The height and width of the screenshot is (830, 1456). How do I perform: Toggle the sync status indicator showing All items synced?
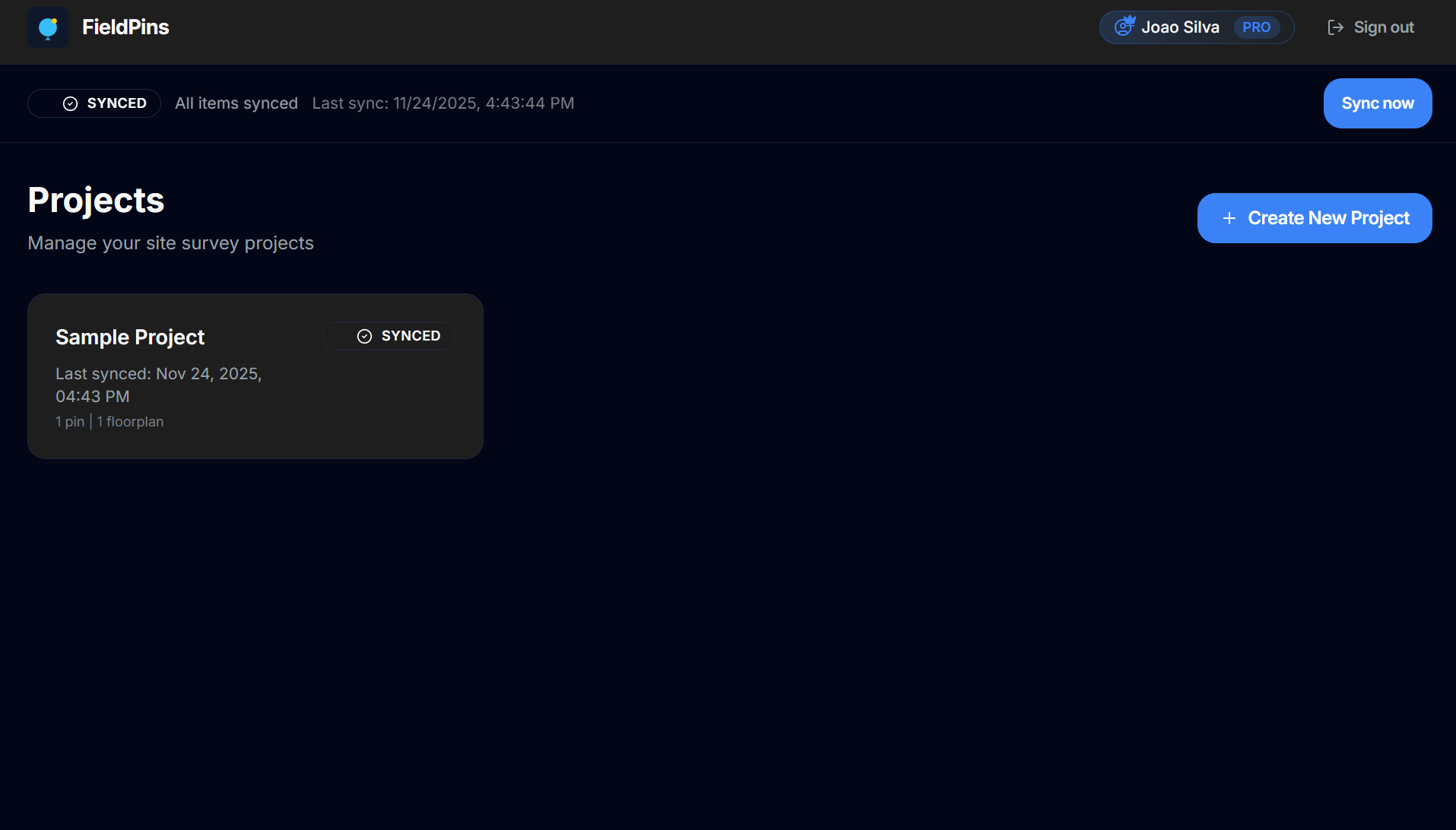(236, 103)
